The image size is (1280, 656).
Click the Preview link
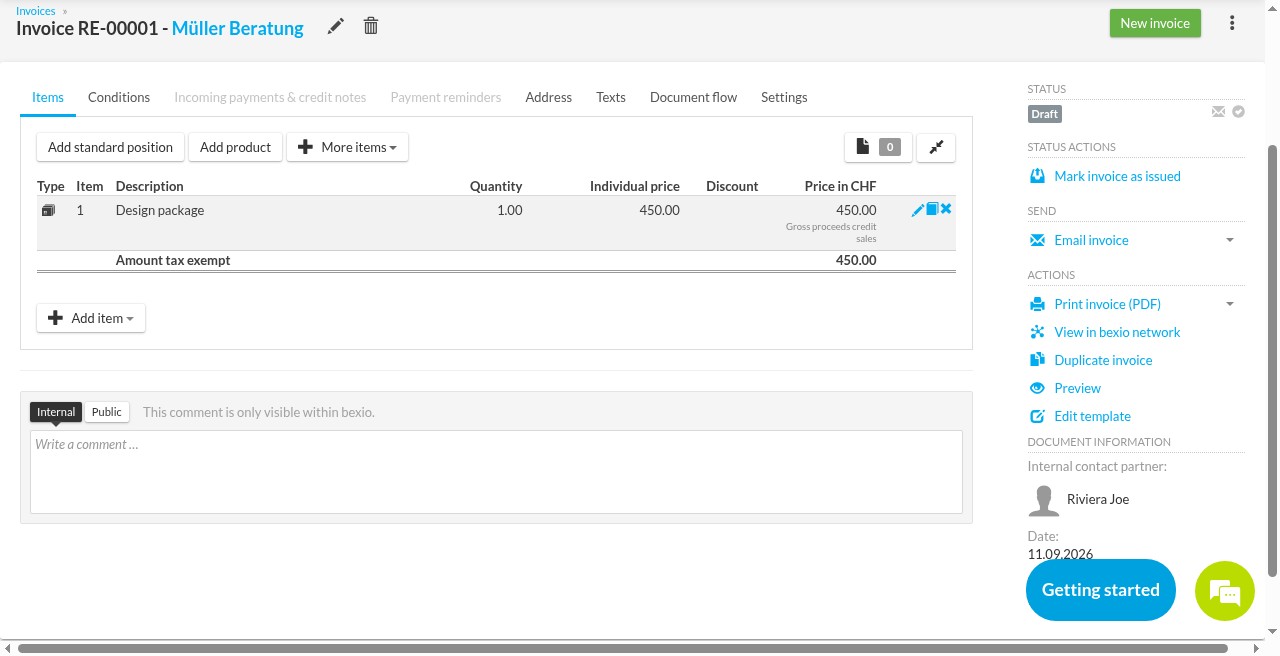[x=1077, y=388]
